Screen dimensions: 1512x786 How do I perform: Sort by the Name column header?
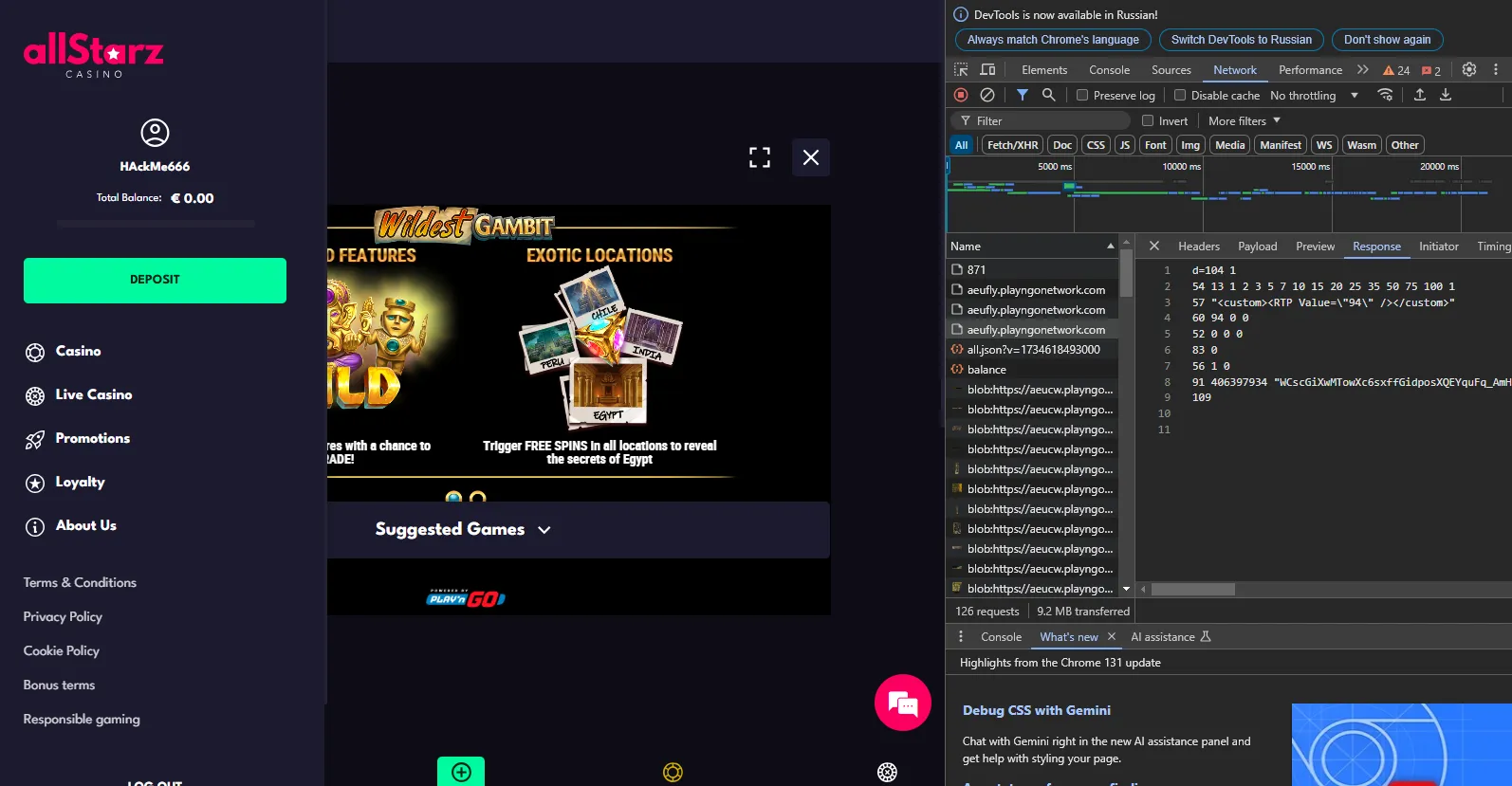1032,246
